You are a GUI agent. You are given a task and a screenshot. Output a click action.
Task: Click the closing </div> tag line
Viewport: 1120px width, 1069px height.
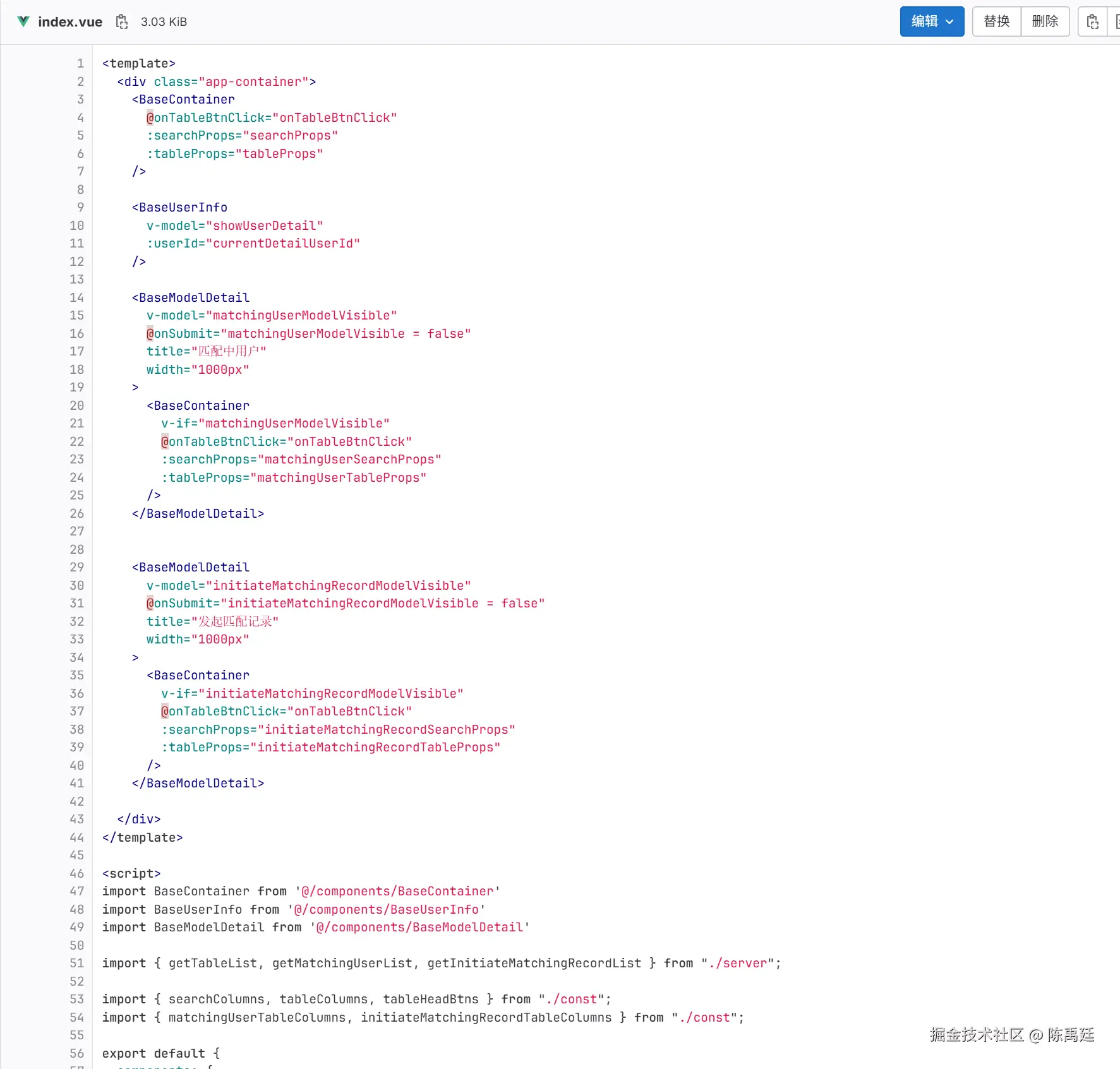point(139,820)
